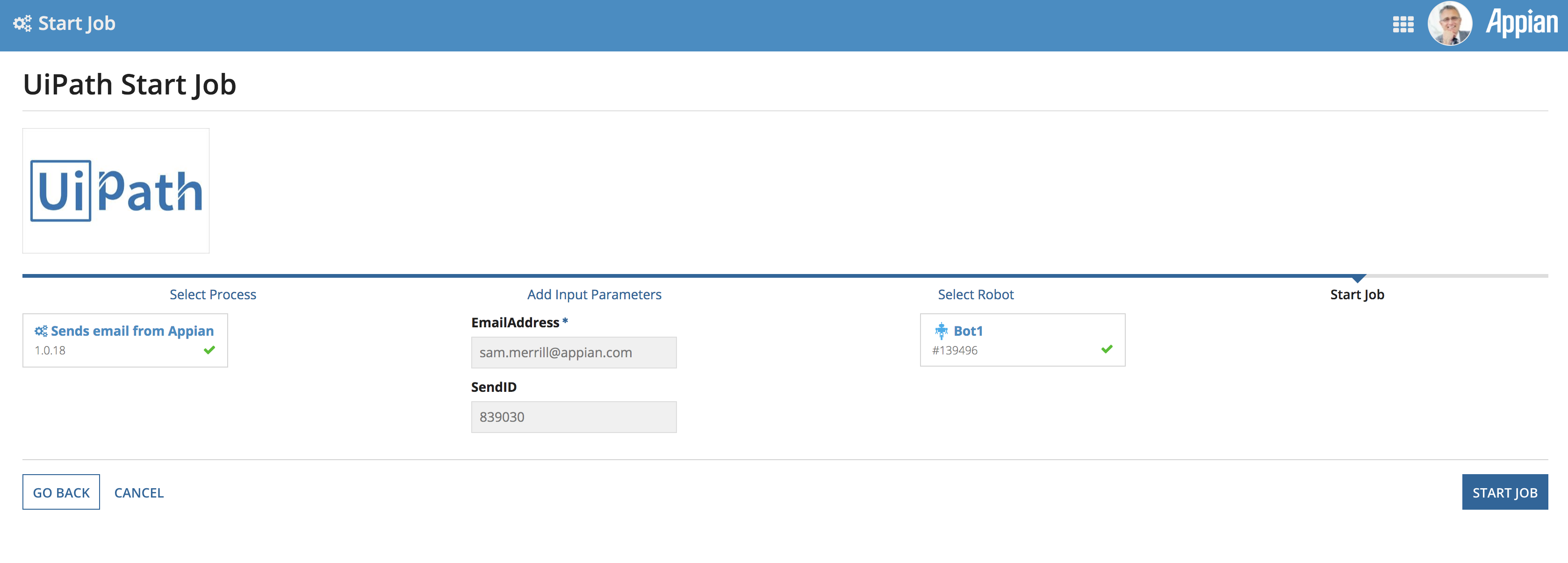Select the Bot1 robot card

tap(1022, 339)
